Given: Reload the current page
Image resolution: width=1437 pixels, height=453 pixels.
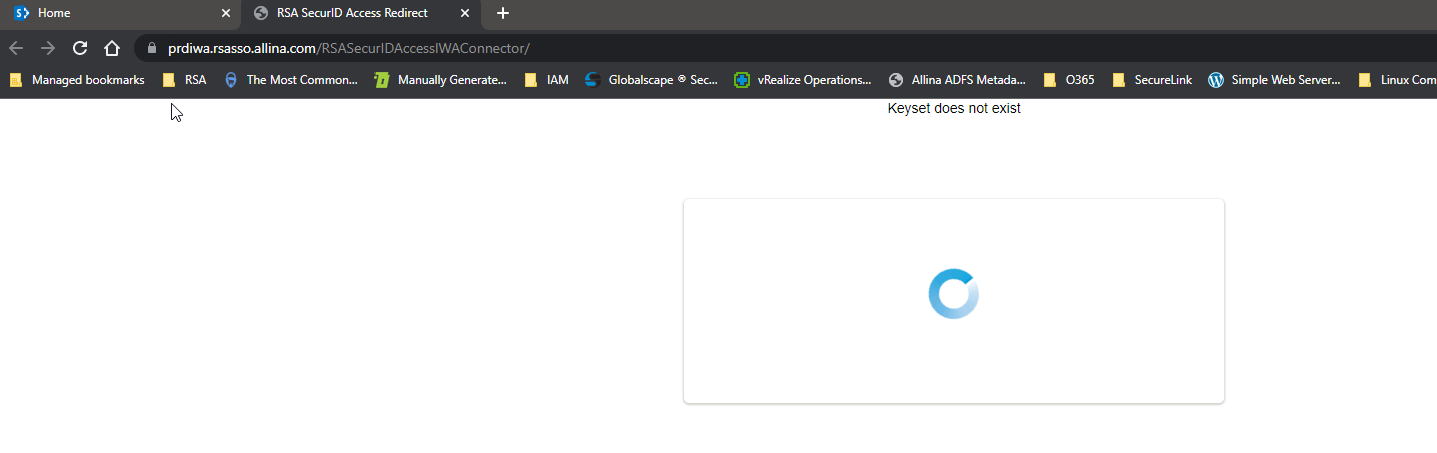Looking at the screenshot, I should click(x=80, y=48).
